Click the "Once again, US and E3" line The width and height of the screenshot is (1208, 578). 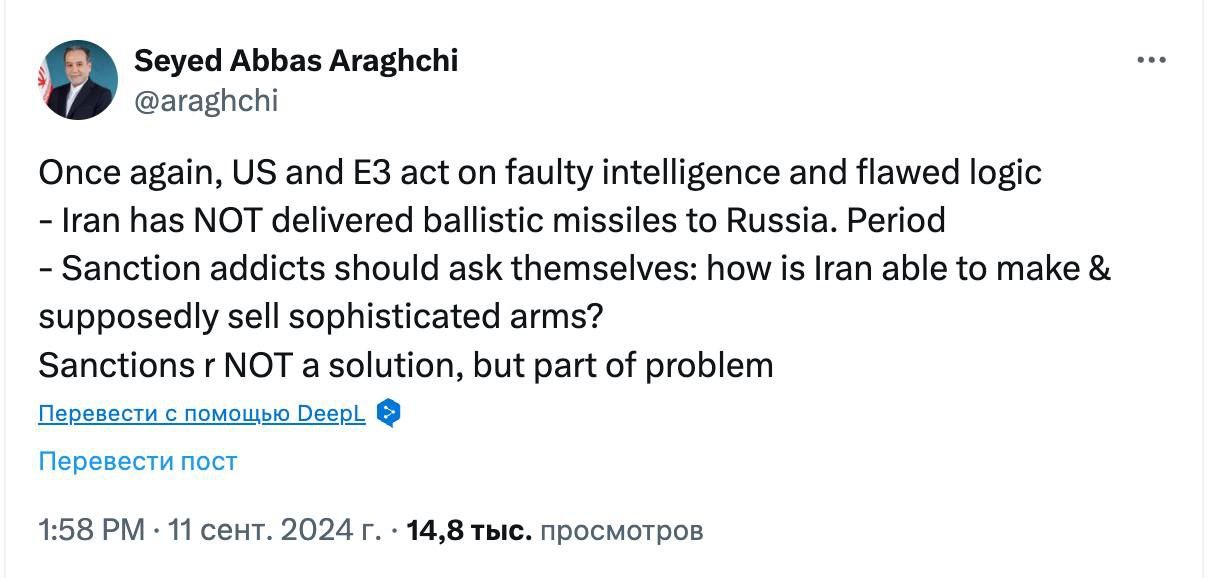coord(540,173)
